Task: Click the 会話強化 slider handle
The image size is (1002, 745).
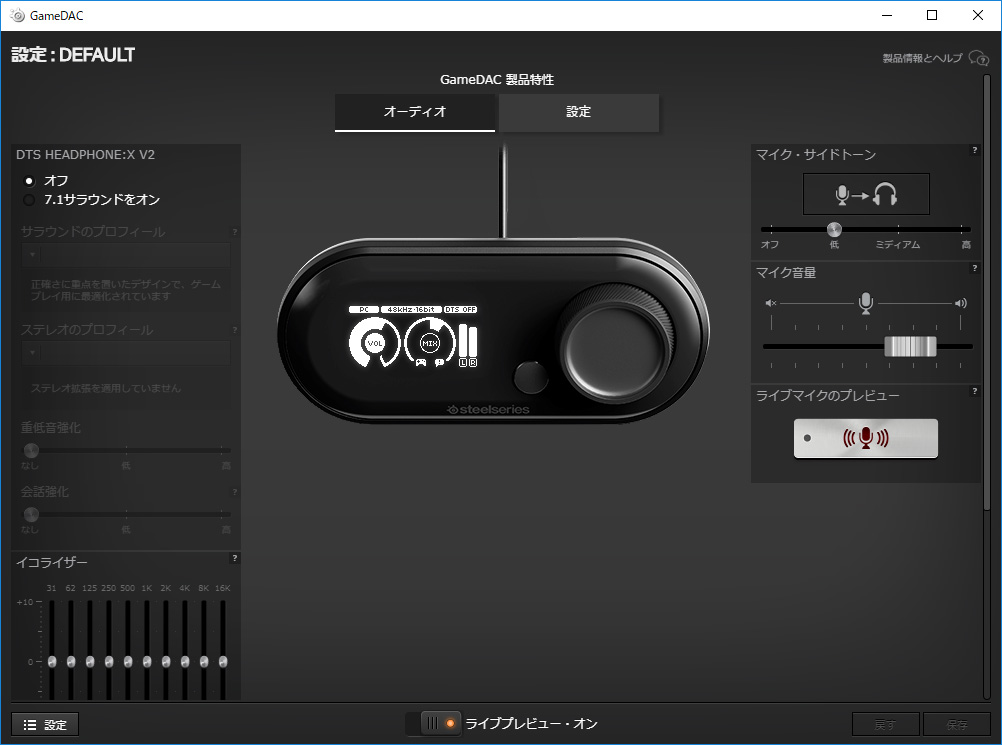Action: [x=31, y=514]
